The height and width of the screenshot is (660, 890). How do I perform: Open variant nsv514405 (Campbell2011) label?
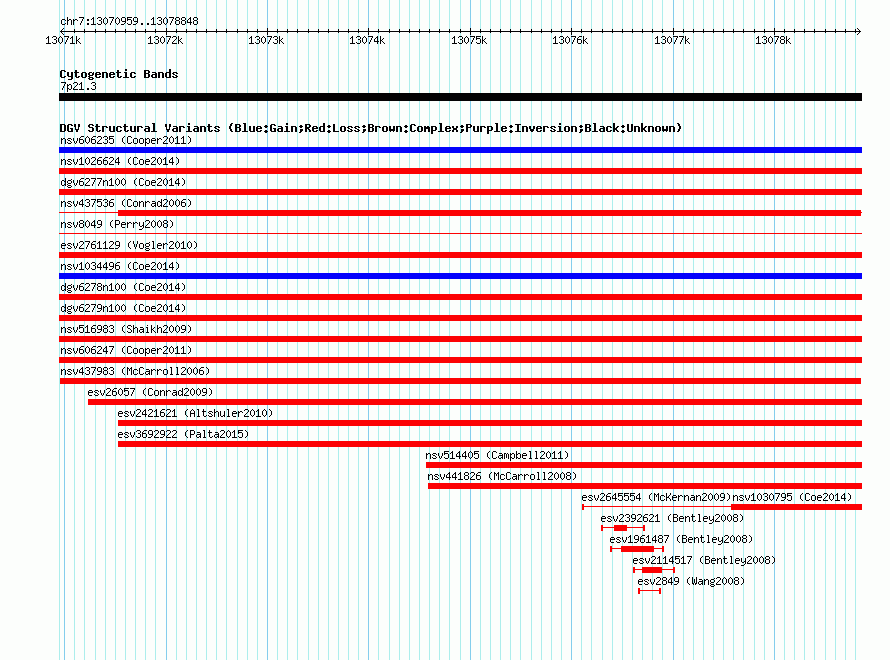pos(497,455)
